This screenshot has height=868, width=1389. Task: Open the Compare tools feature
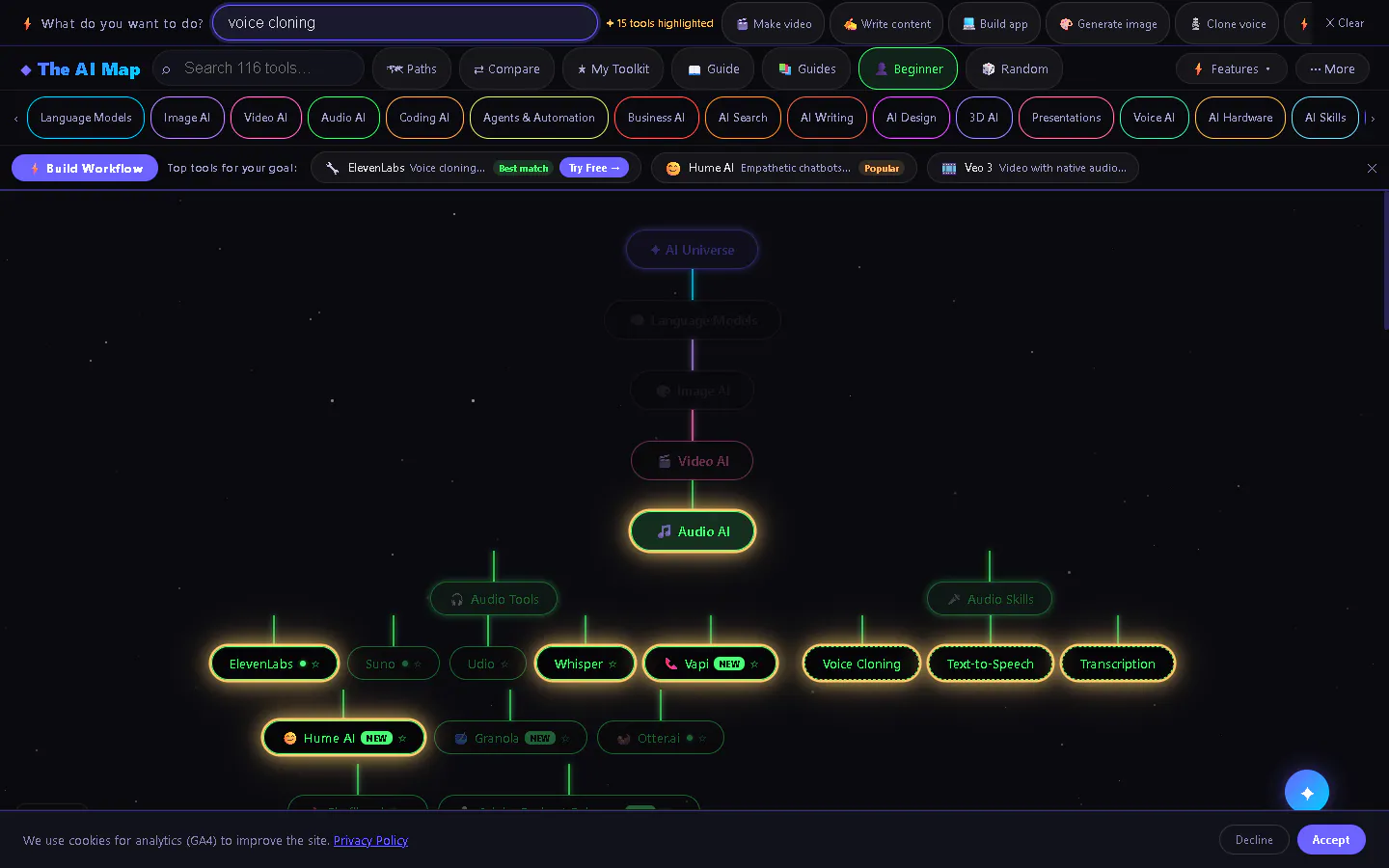click(x=506, y=68)
